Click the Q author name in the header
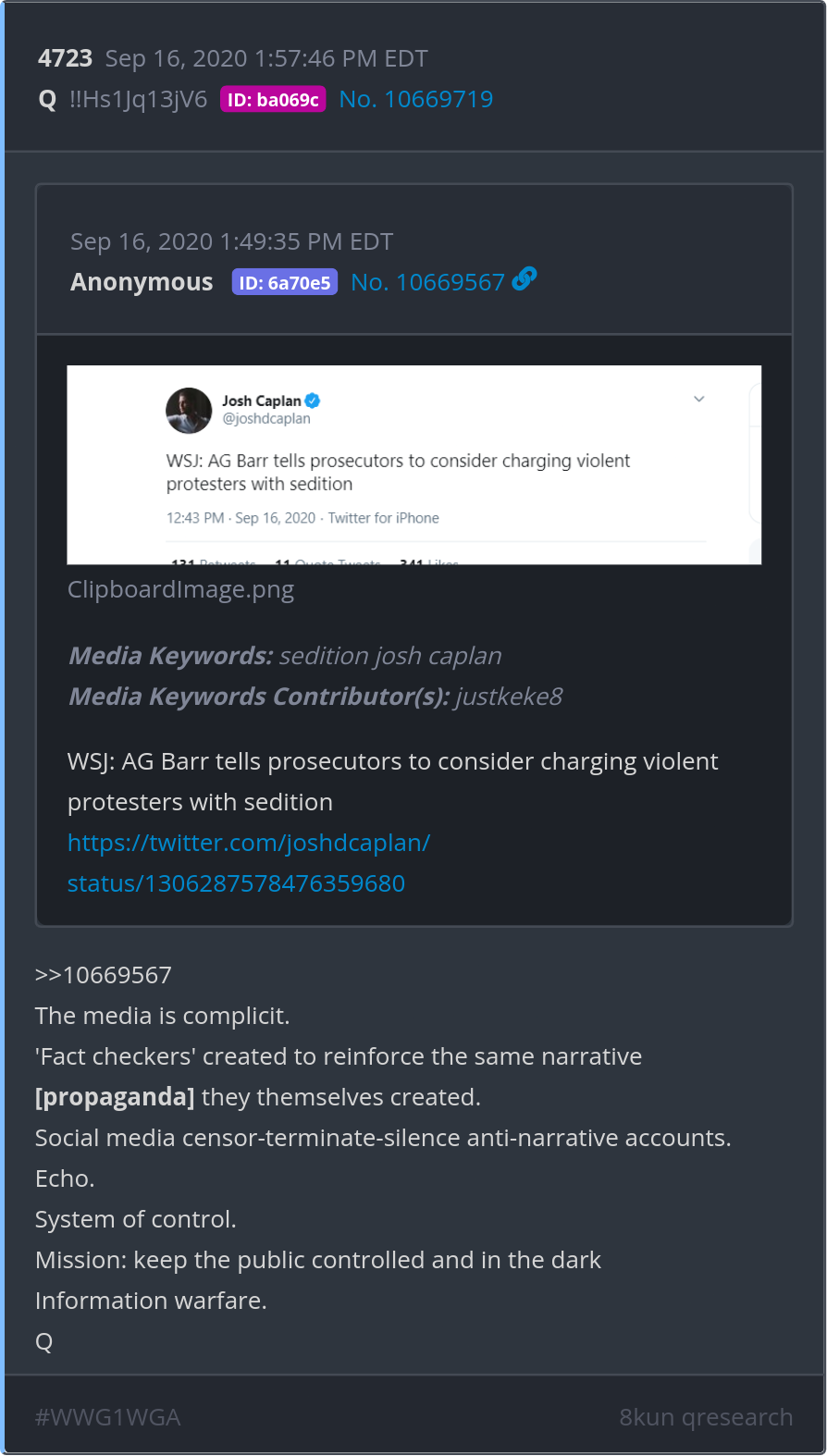 tap(47, 100)
